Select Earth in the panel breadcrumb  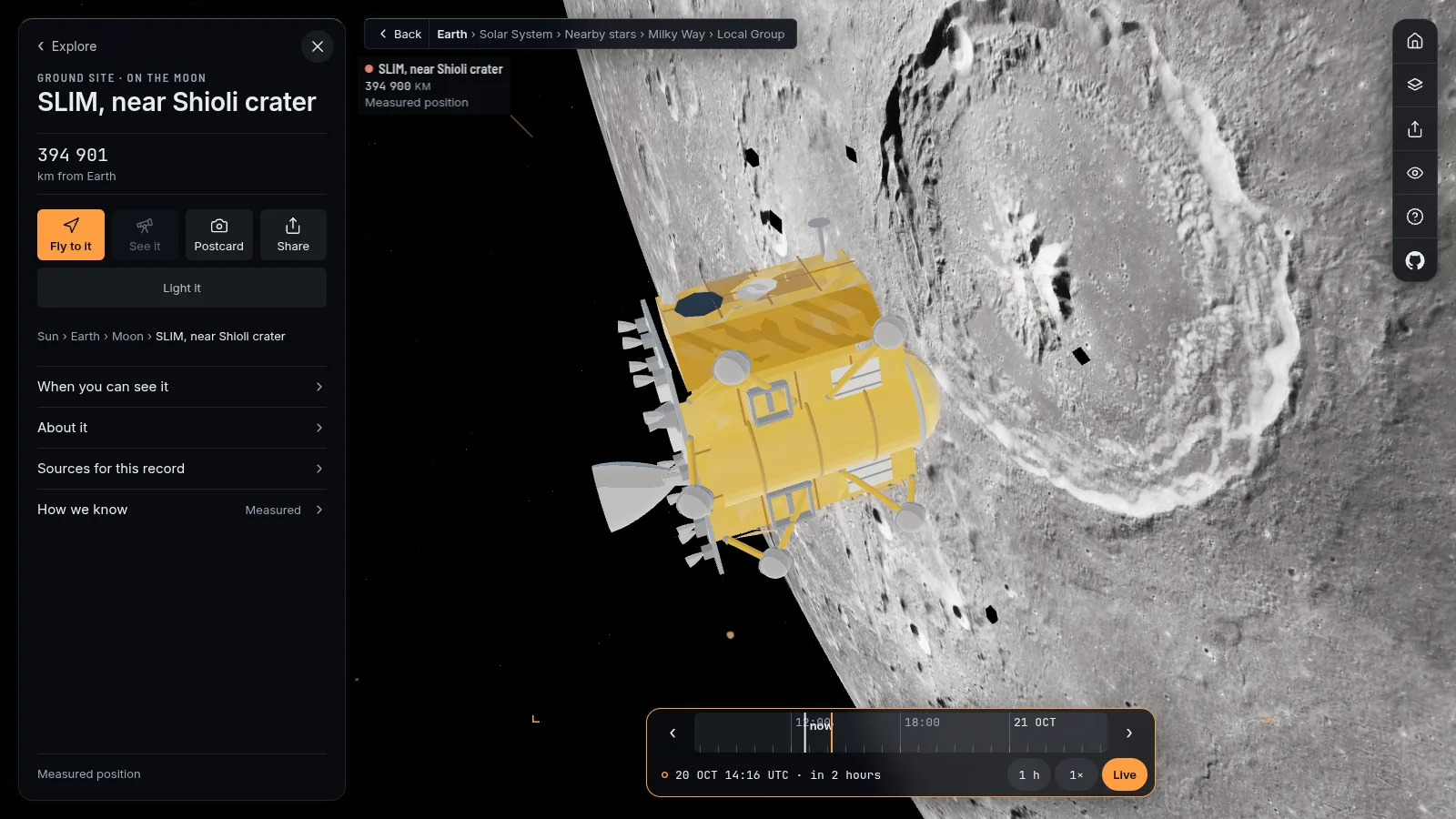click(x=86, y=337)
